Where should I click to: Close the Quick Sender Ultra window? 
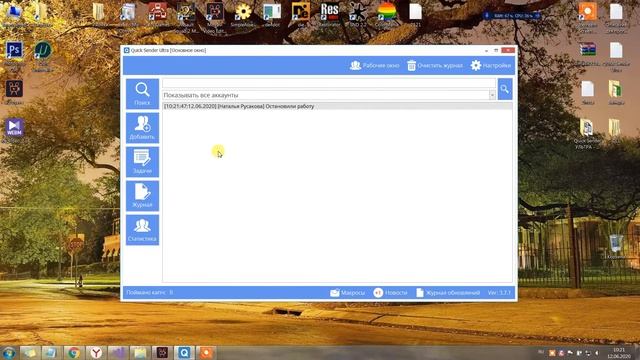point(508,50)
